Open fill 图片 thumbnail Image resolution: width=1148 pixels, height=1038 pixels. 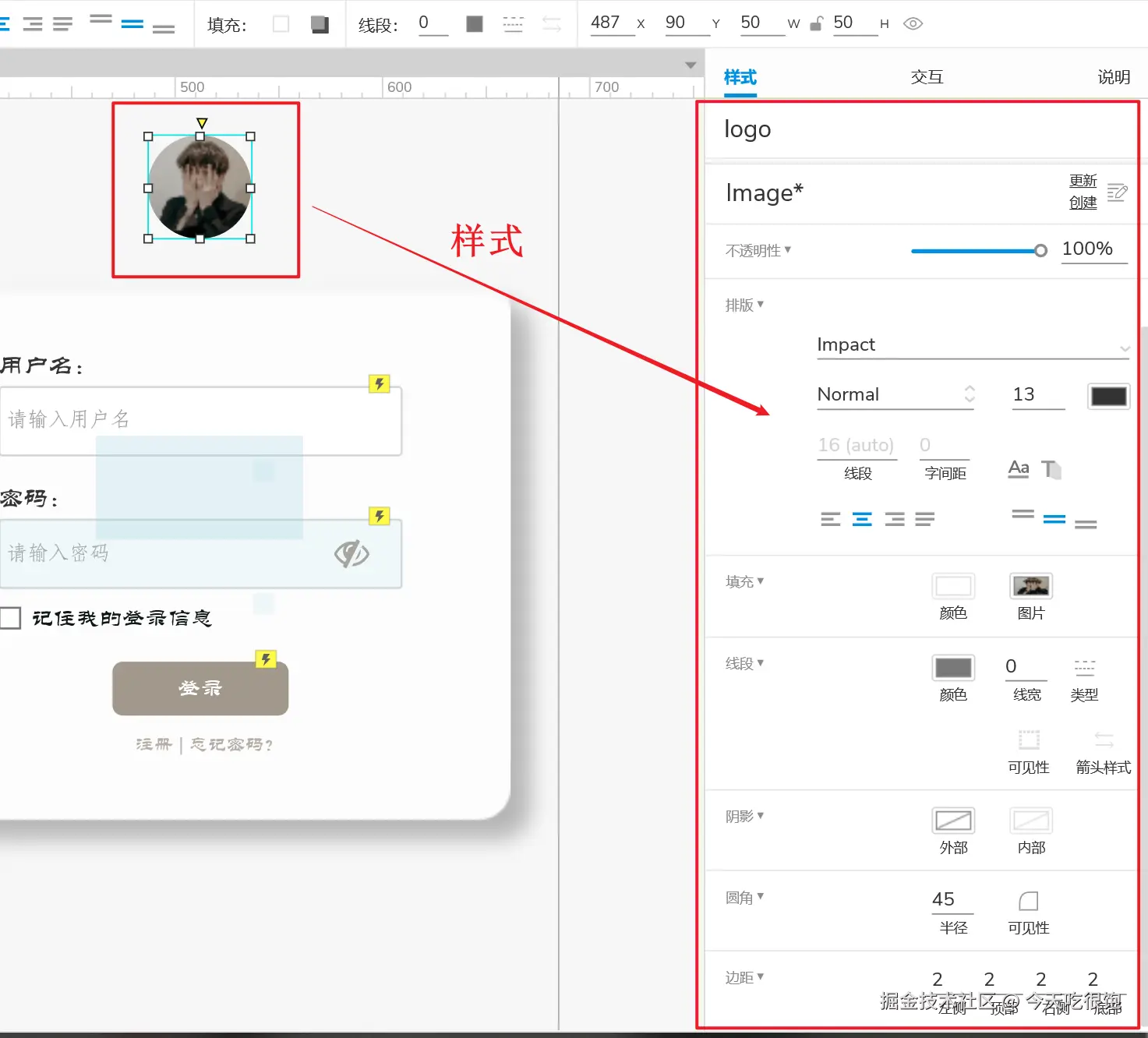1031,586
